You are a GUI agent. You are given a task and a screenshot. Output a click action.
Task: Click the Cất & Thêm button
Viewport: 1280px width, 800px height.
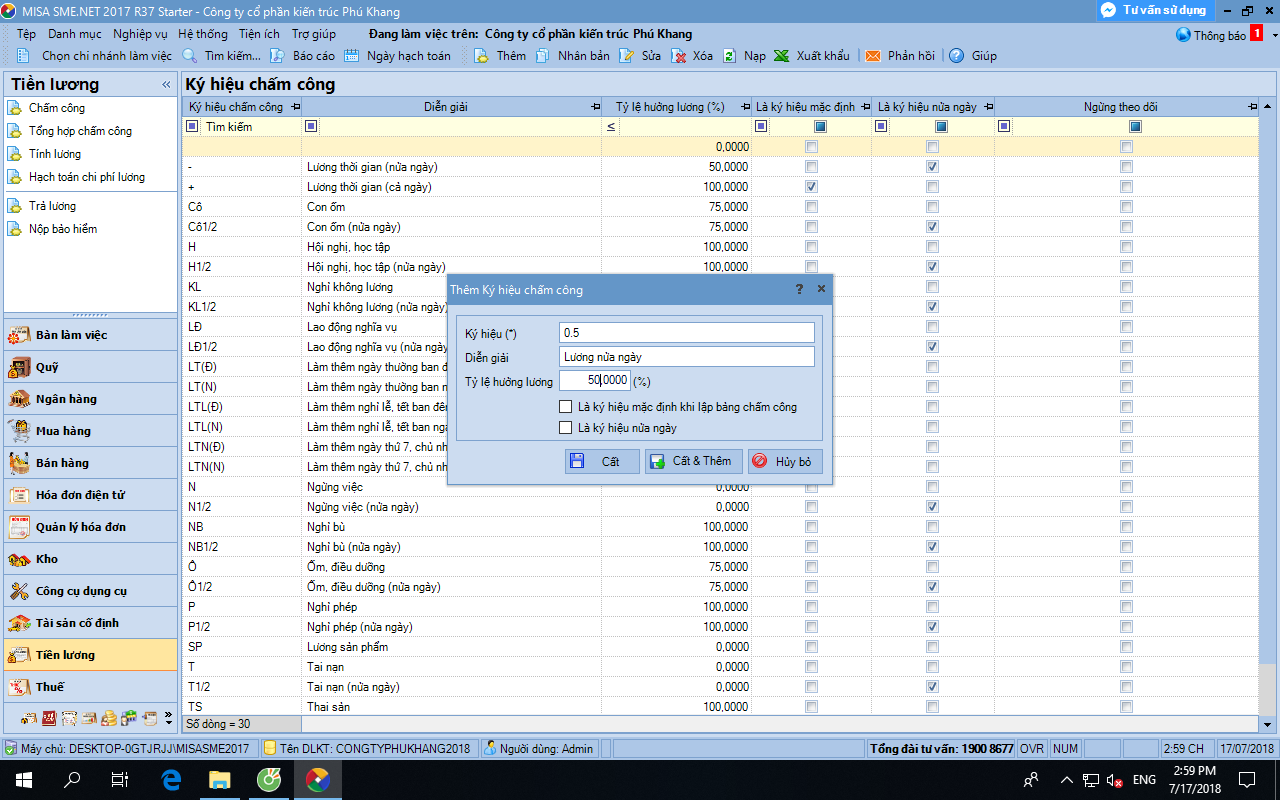[x=693, y=461]
